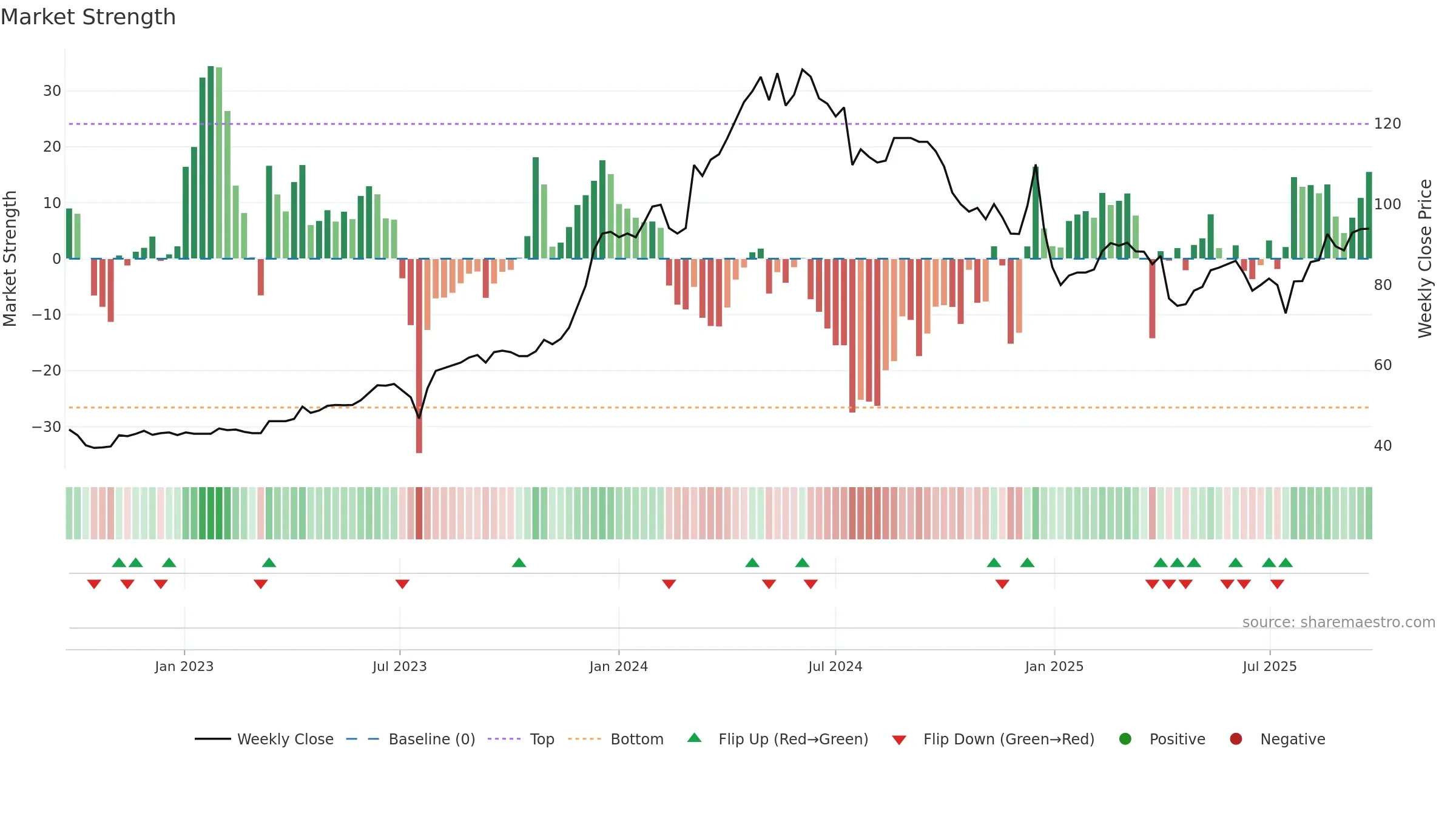Toggle the Weekly Close legend entry
The height and width of the screenshot is (819, 1456).
(264, 739)
